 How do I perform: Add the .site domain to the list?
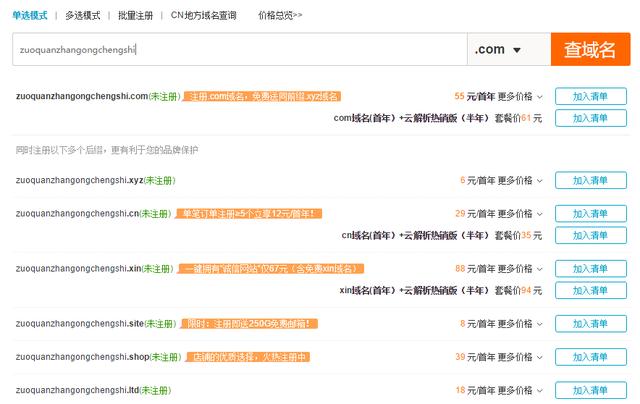click(591, 324)
